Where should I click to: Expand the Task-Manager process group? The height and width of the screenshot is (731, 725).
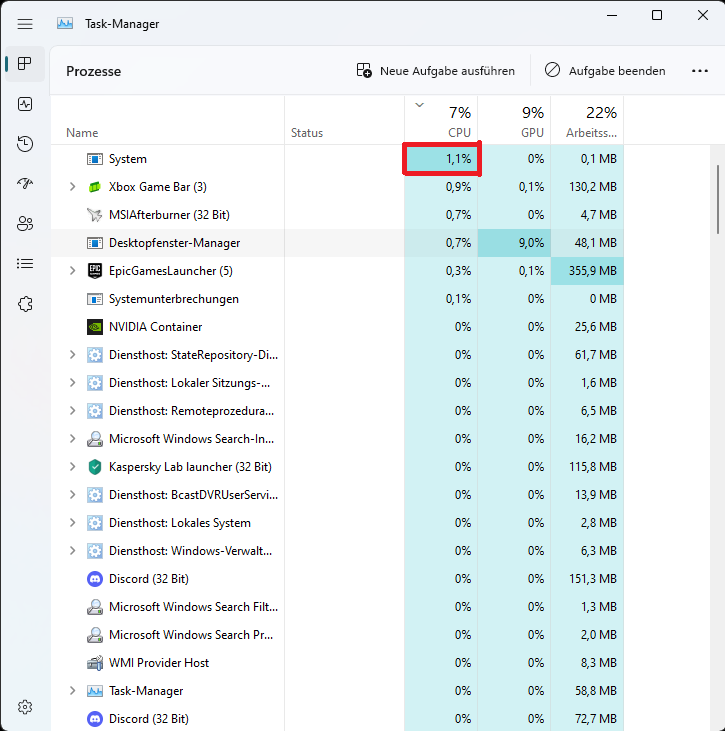tap(72, 690)
